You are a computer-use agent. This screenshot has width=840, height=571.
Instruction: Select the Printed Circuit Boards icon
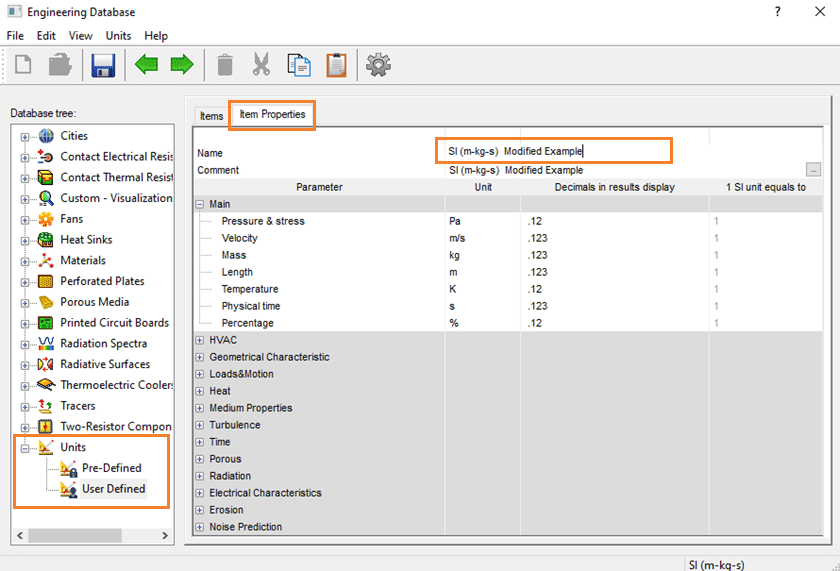pos(46,323)
